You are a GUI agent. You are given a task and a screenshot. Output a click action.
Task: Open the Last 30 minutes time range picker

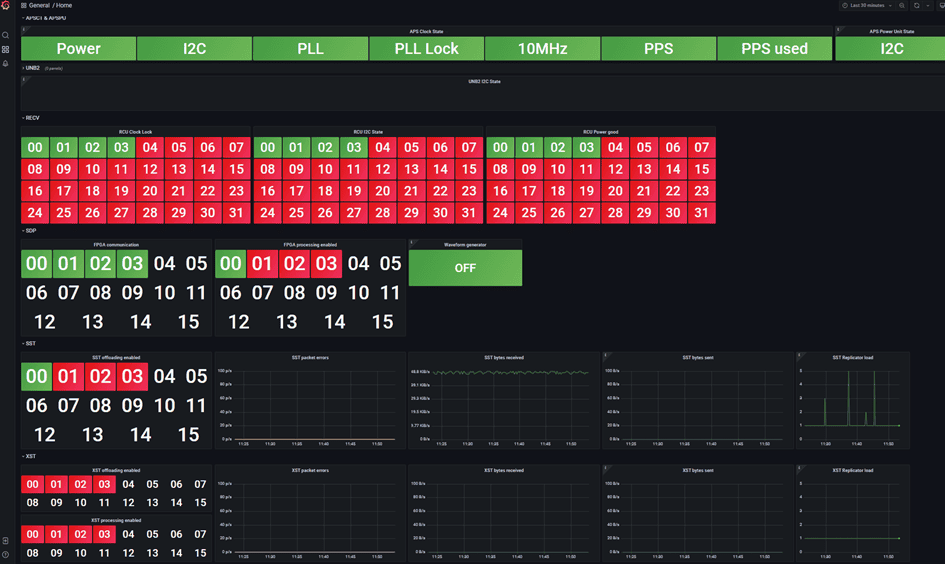[x=867, y=5]
